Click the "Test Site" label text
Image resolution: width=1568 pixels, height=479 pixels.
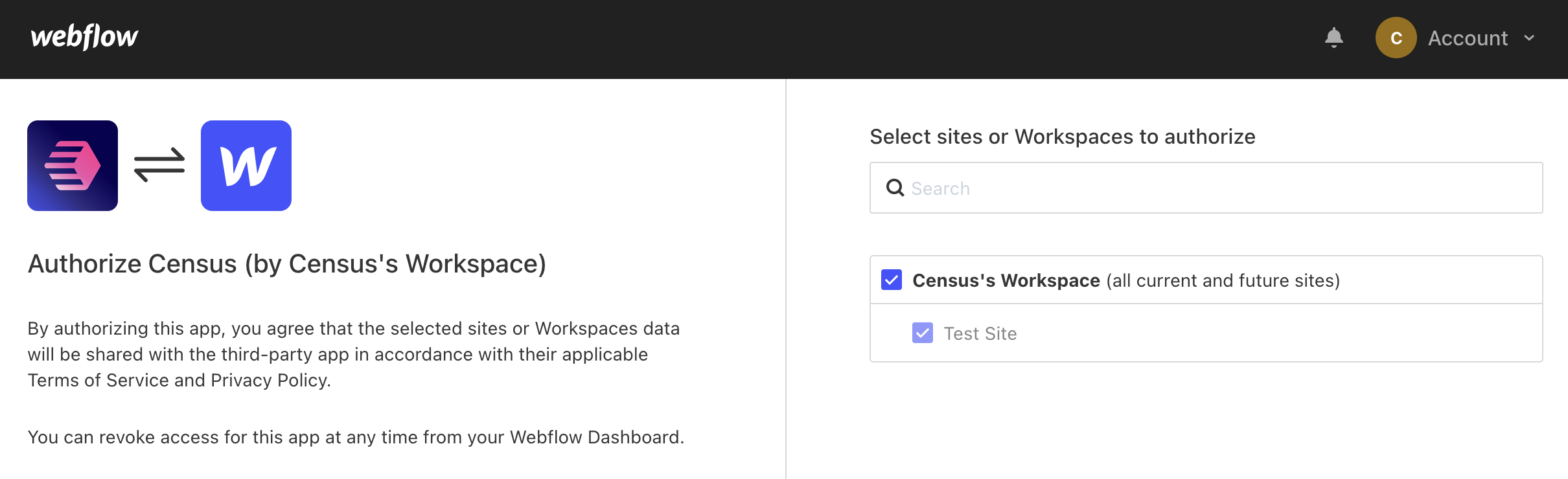coord(980,333)
